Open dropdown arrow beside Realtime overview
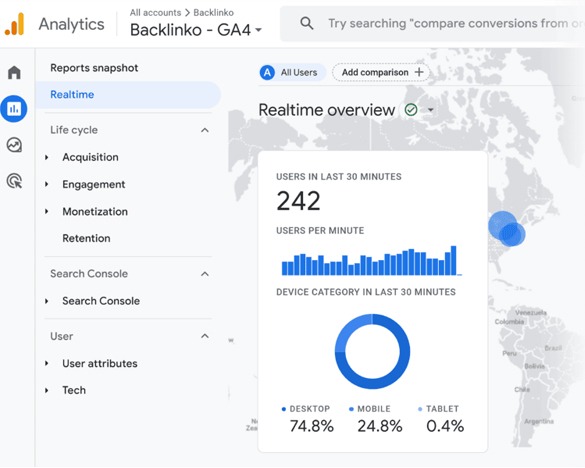This screenshot has width=585, height=468. click(x=431, y=110)
